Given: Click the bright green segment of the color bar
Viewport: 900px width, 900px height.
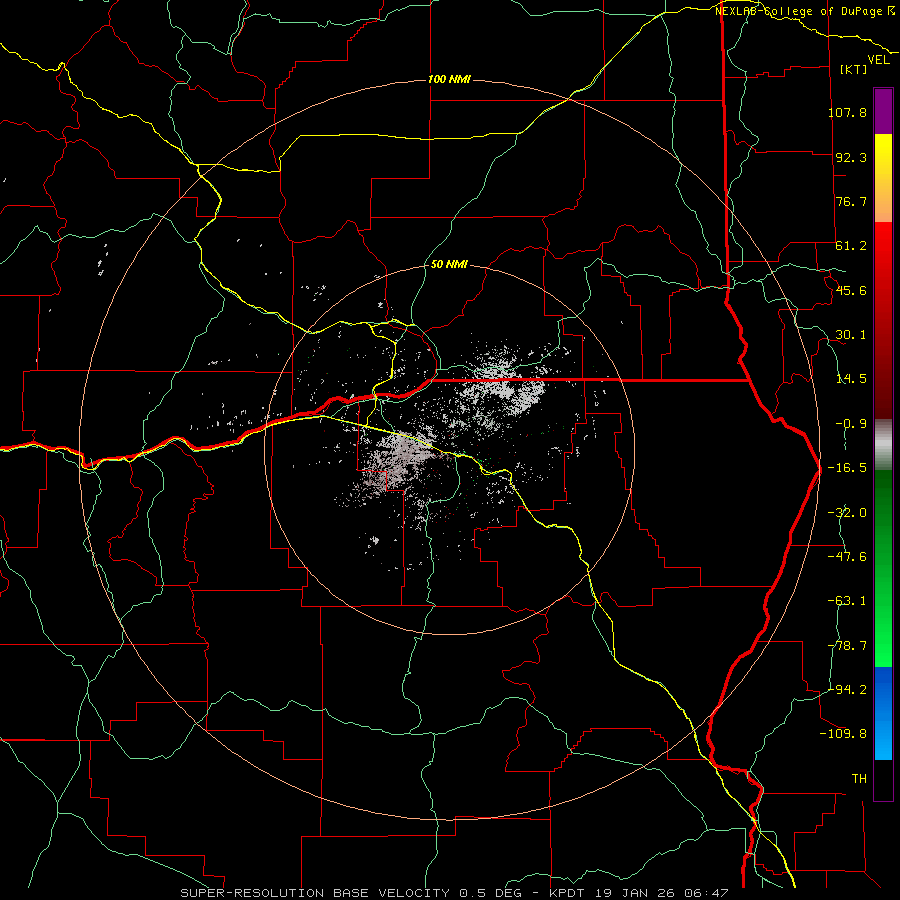Looking at the screenshot, I should (x=883, y=568).
